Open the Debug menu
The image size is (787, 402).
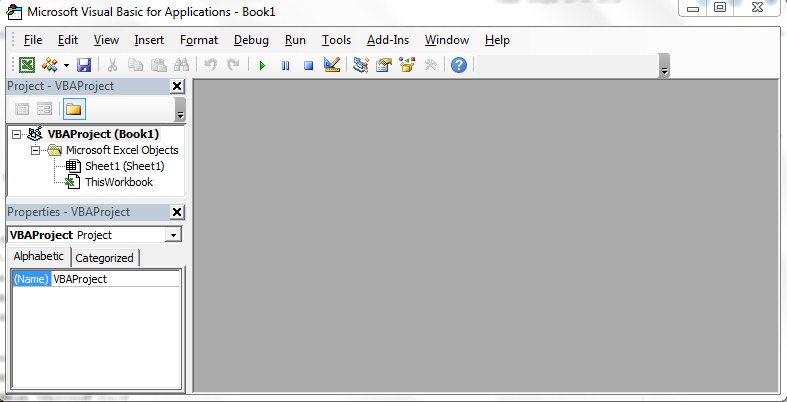pos(251,40)
